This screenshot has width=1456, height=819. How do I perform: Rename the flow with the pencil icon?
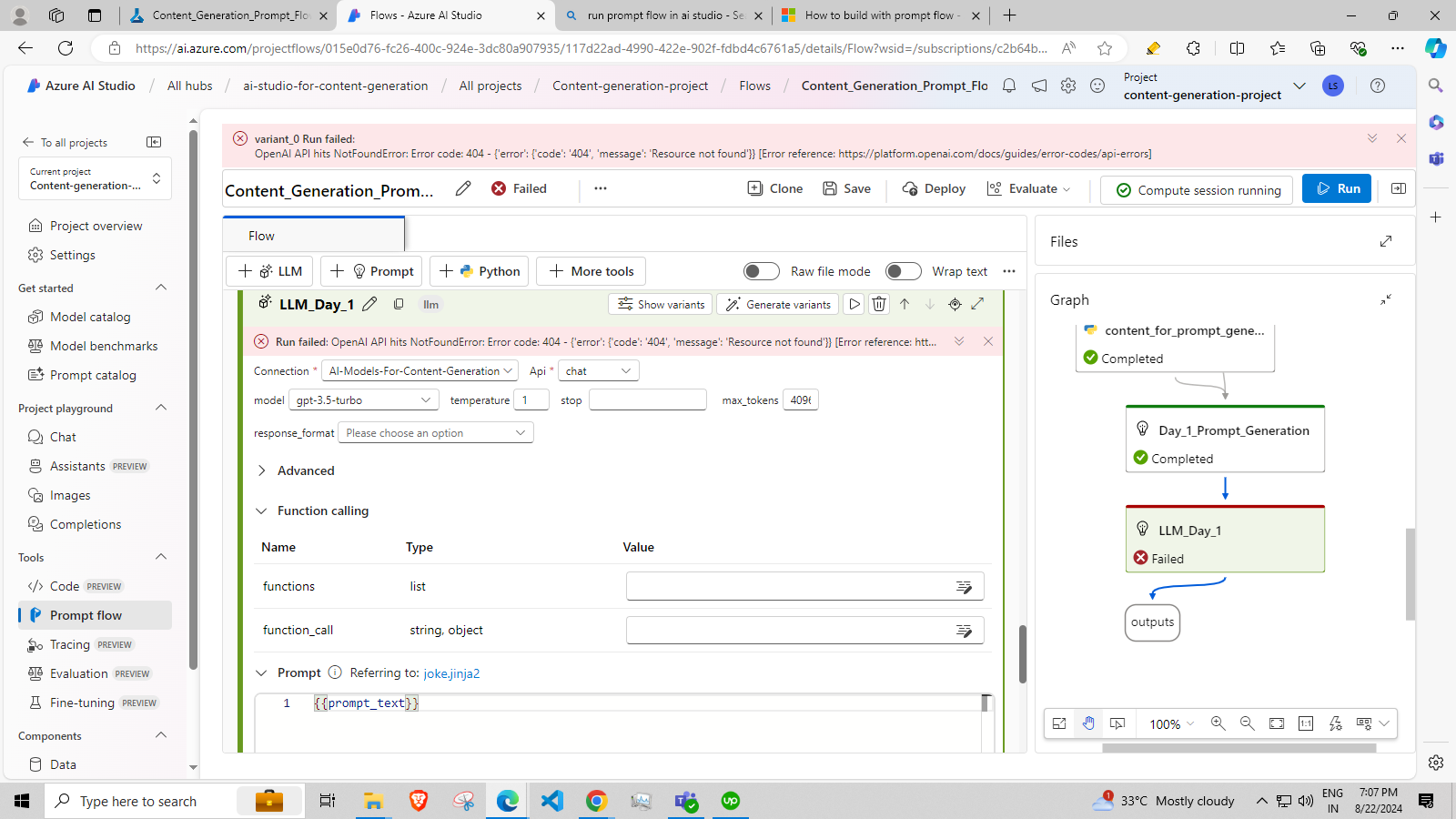click(463, 187)
